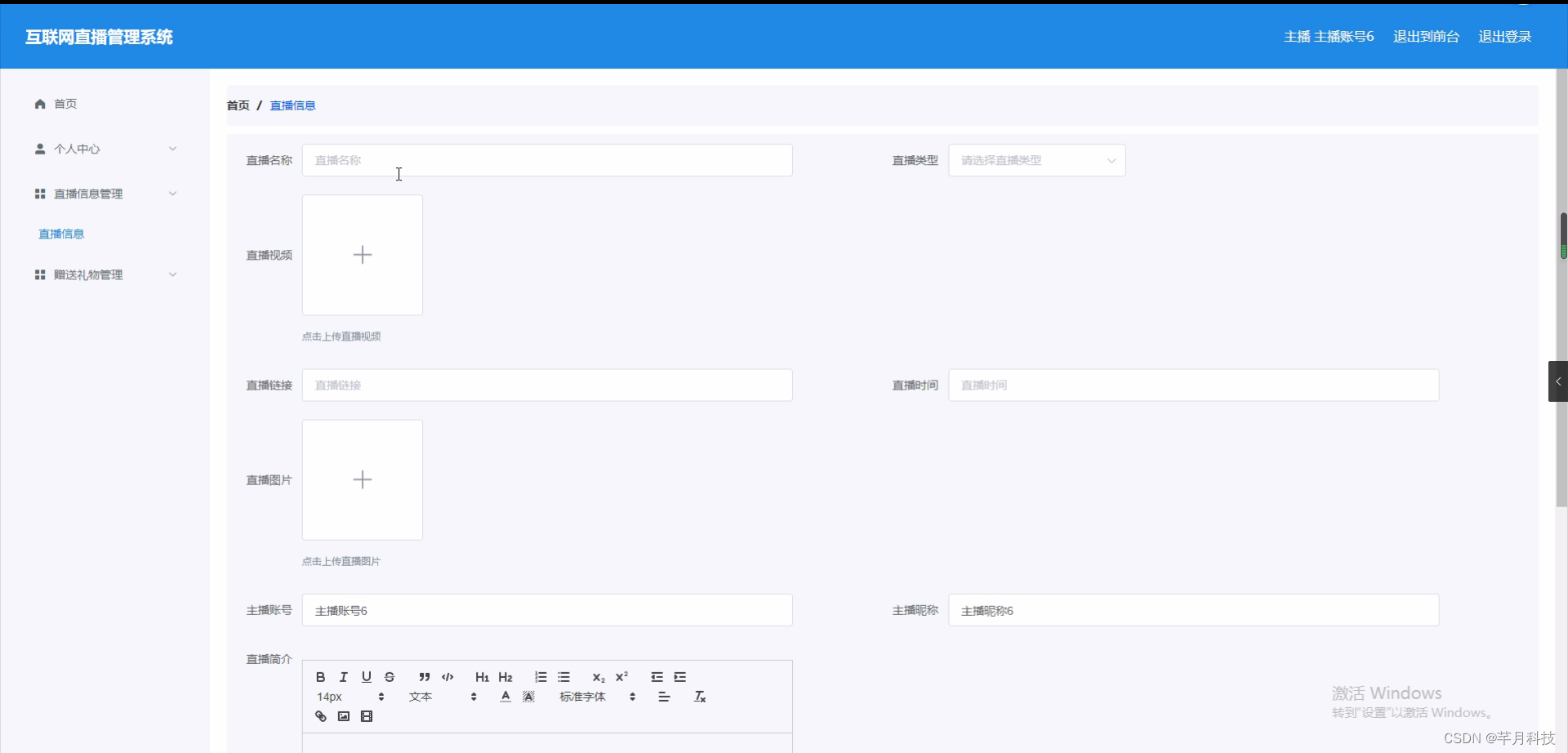Clear text formatting with Tx icon
Screen dimensions: 1568x753
(699, 696)
